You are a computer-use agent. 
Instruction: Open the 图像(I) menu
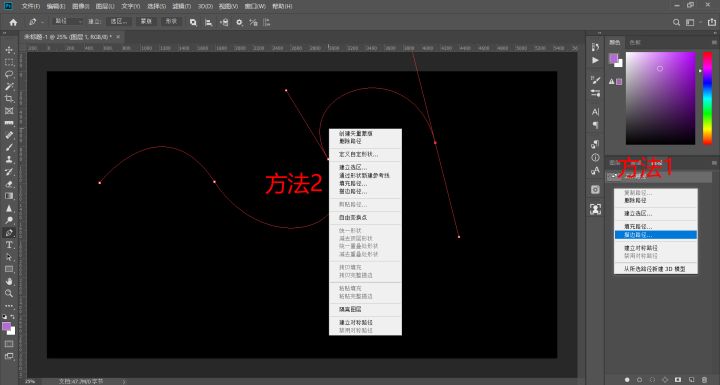81,6
